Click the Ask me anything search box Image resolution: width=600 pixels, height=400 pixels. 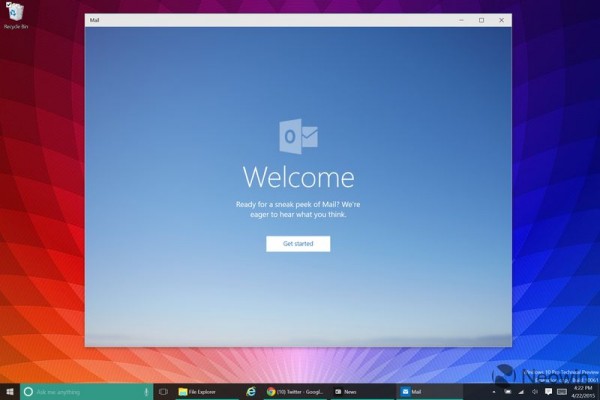pyautogui.click(x=85, y=391)
